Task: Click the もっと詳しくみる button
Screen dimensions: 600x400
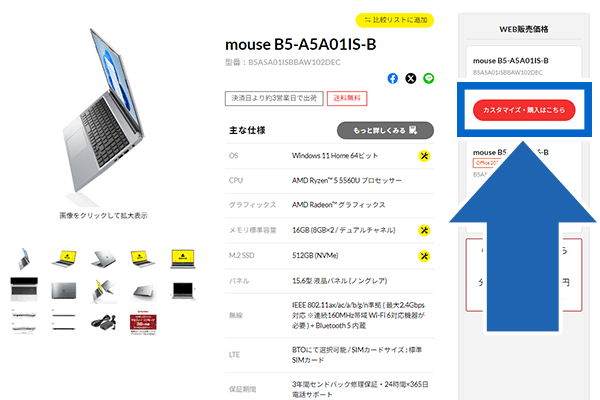Action: click(385, 131)
